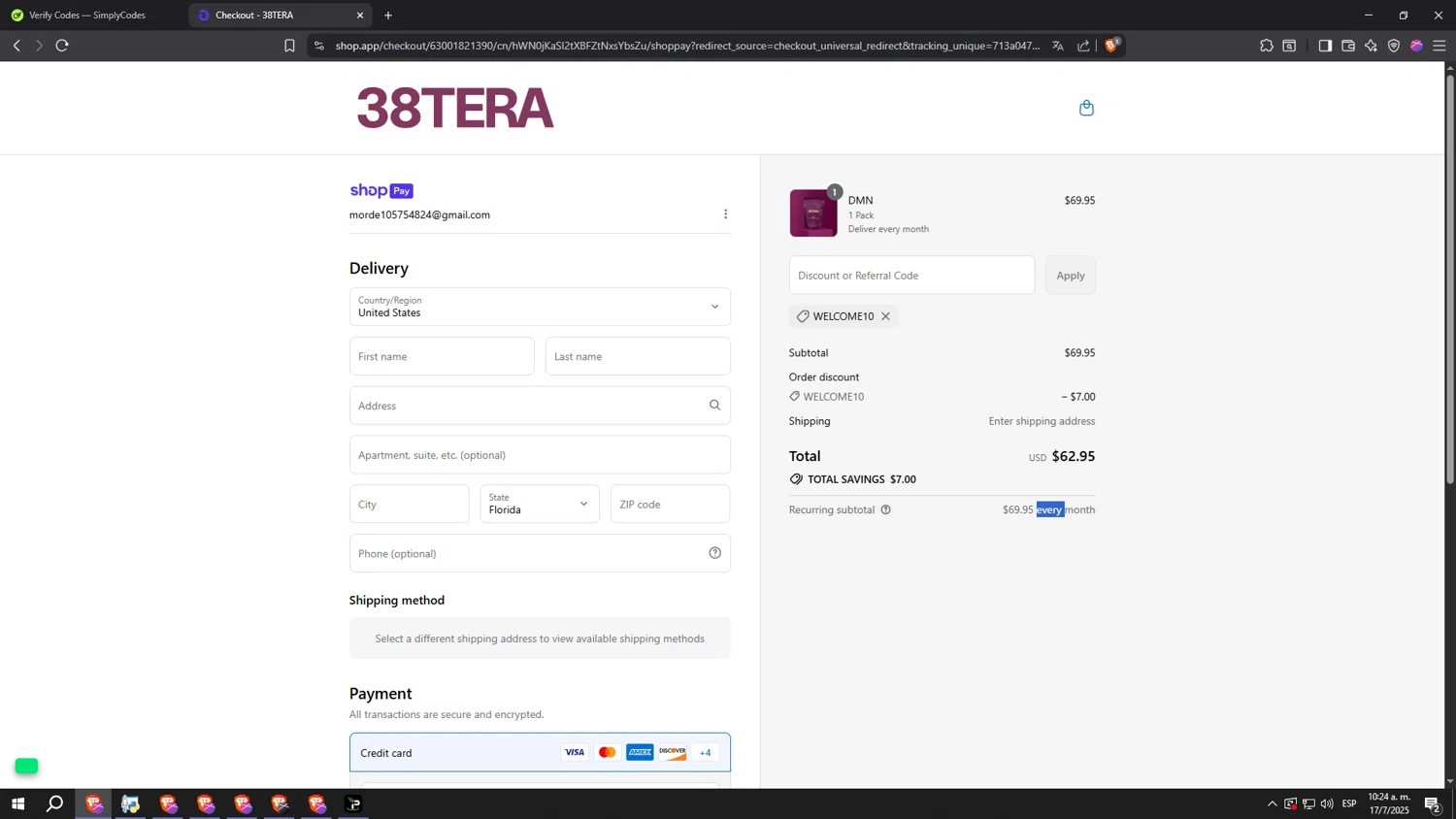This screenshot has height=819, width=1456.
Task: Click the Shop Pay logo
Action: click(x=381, y=191)
